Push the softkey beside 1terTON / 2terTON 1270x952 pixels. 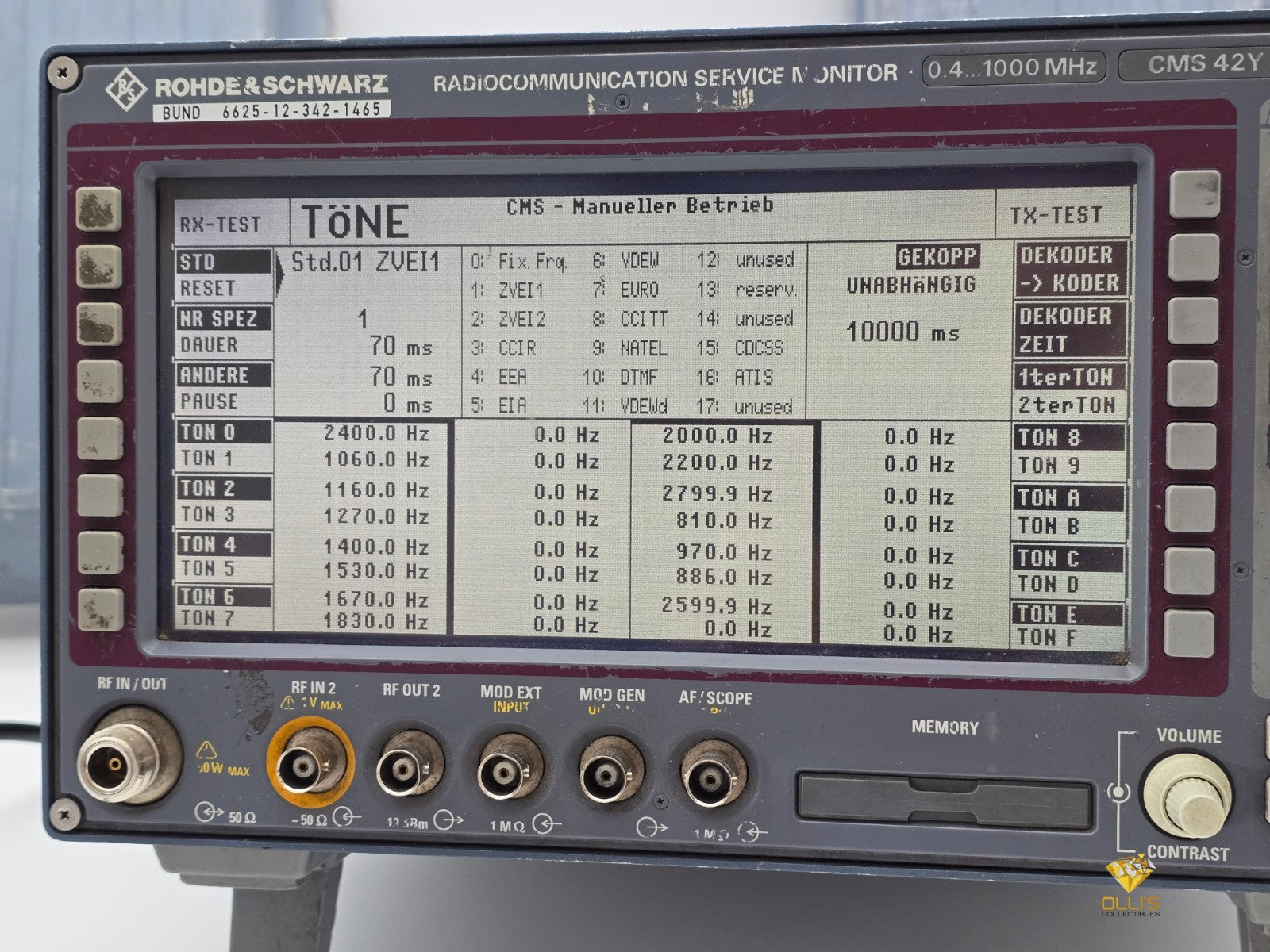[x=1194, y=382]
